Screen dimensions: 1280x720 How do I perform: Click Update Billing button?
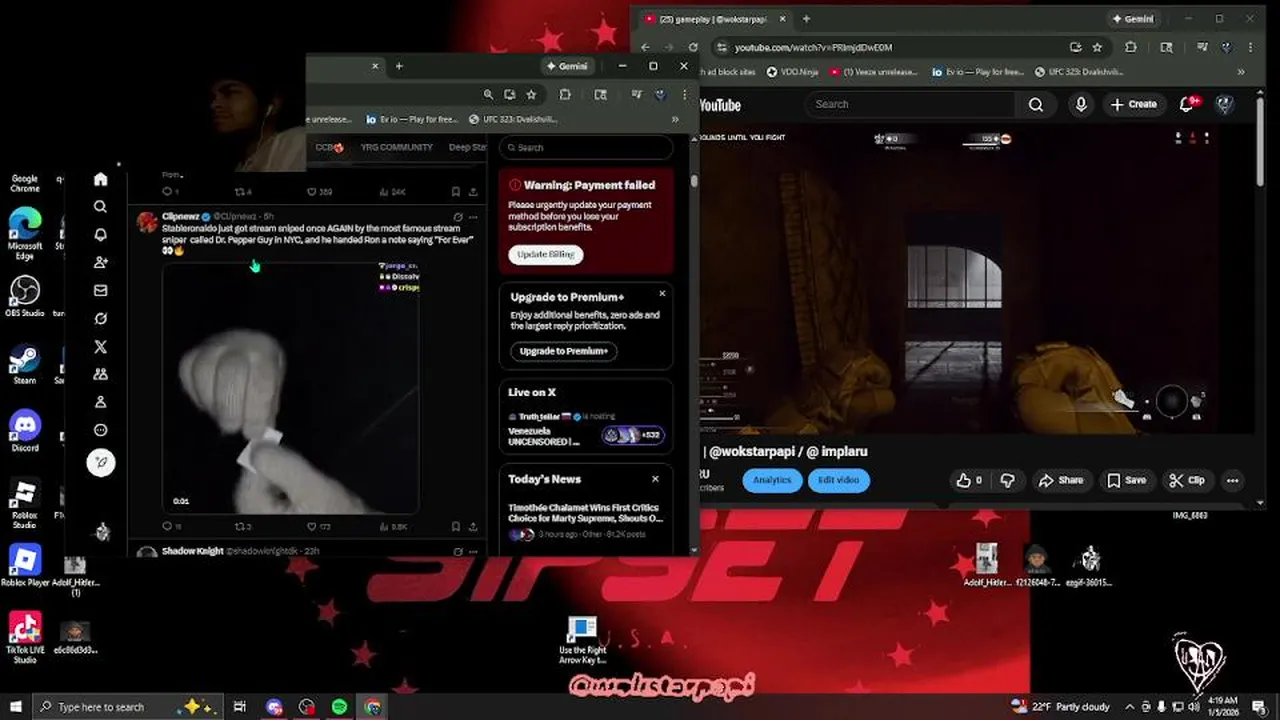coord(546,254)
